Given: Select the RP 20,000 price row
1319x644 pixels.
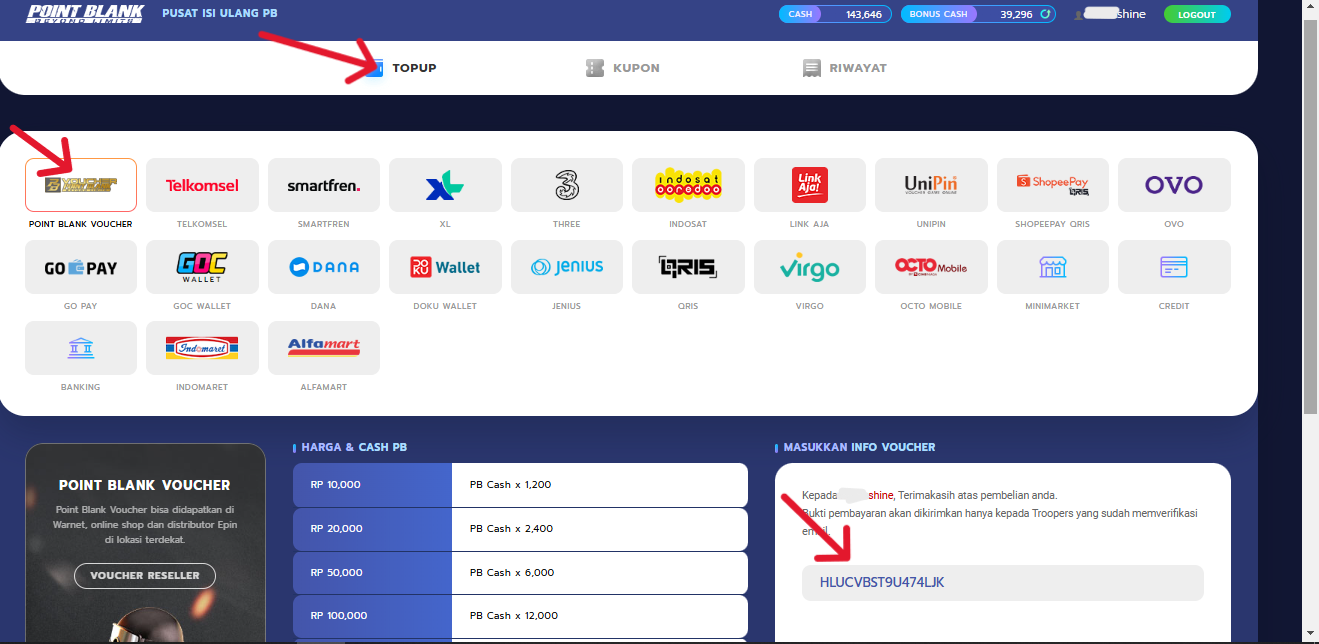Looking at the screenshot, I should pyautogui.click(x=520, y=529).
